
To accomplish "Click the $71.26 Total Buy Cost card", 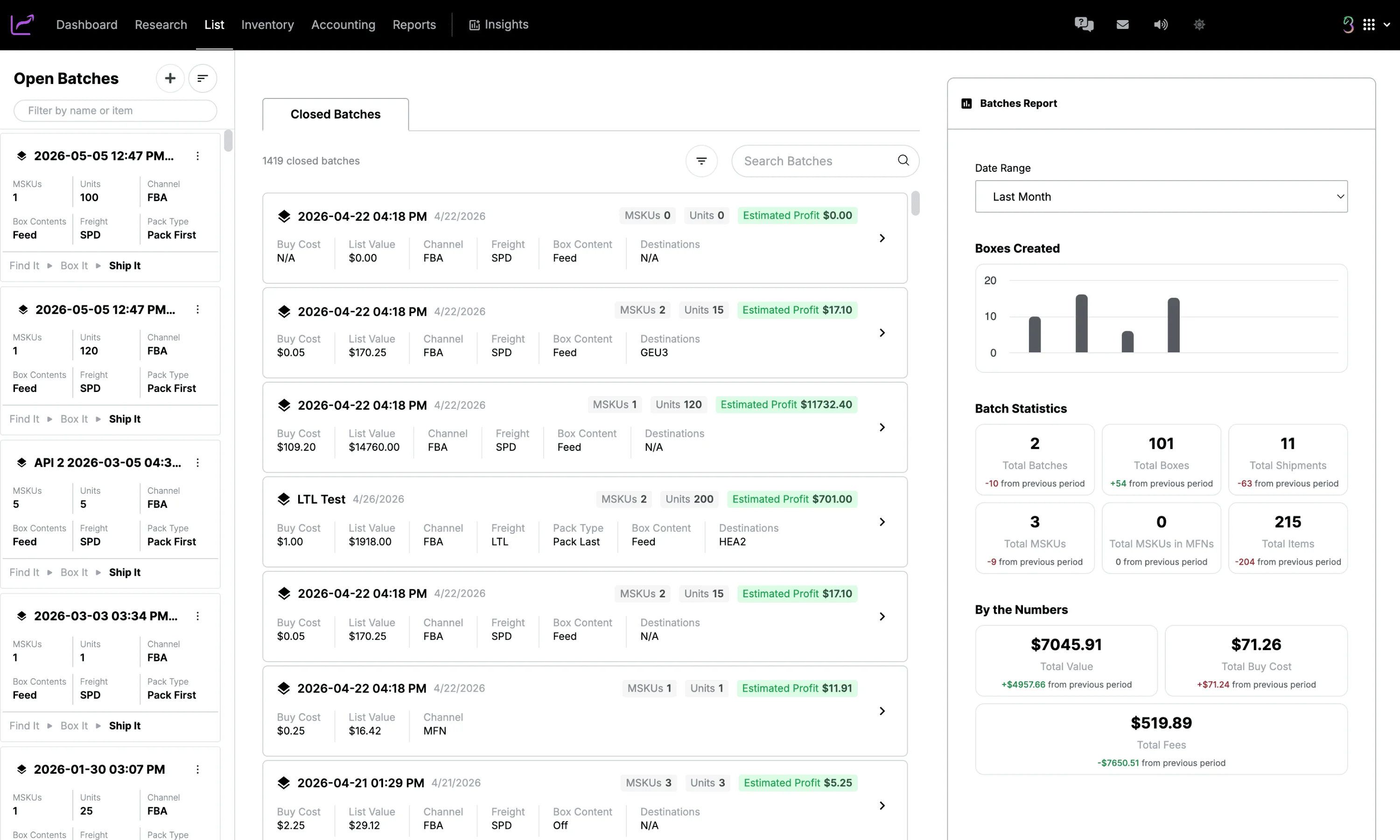I will [x=1256, y=660].
